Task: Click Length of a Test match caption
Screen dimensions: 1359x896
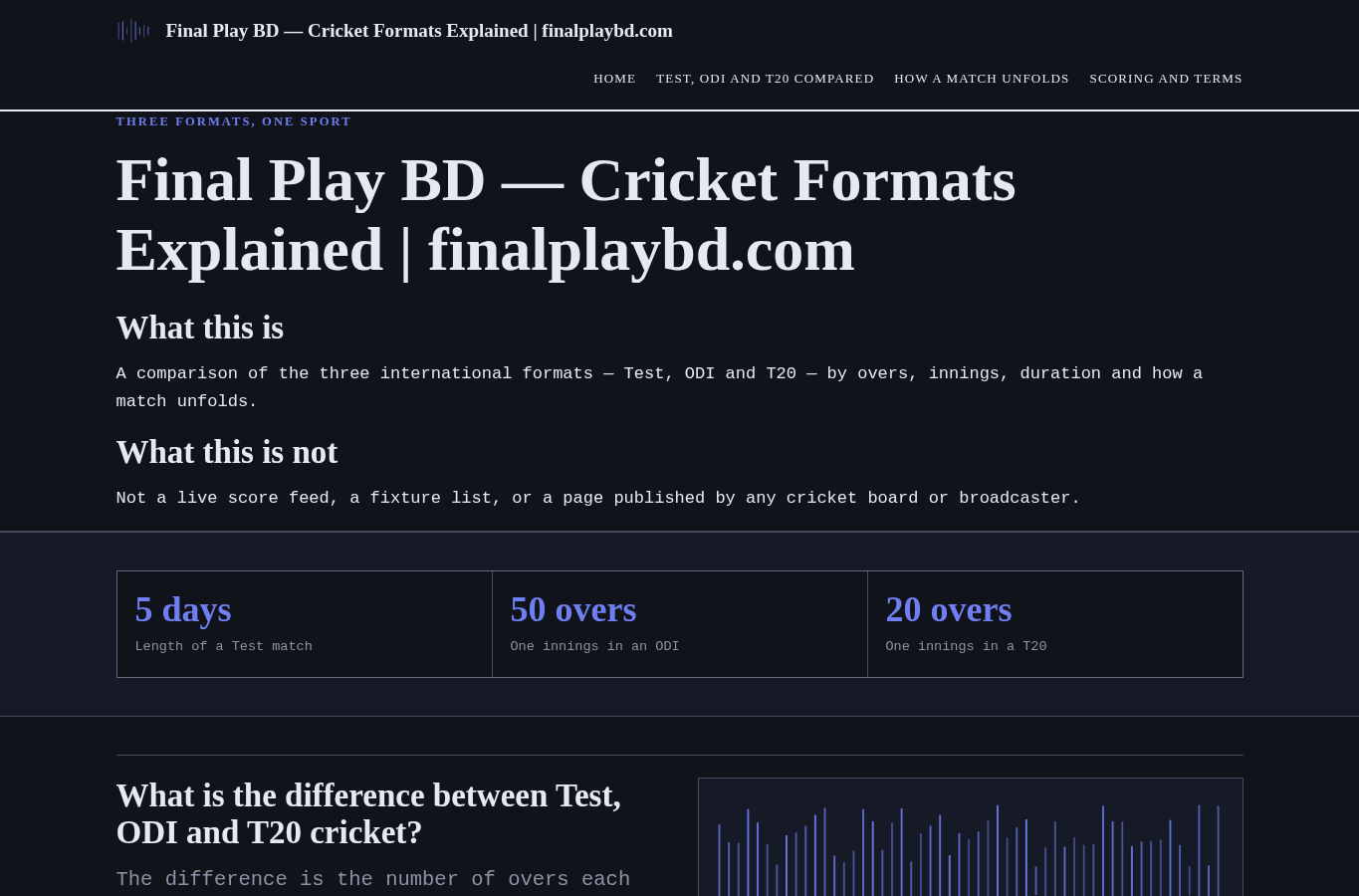Action: [x=224, y=646]
